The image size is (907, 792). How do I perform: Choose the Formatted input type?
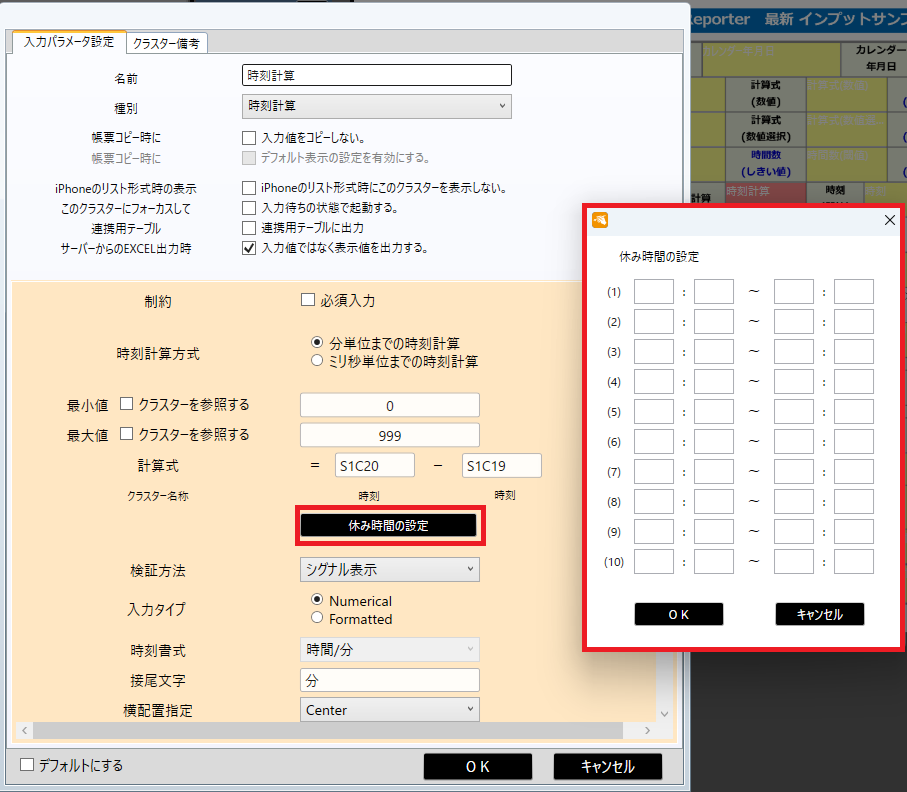point(317,619)
